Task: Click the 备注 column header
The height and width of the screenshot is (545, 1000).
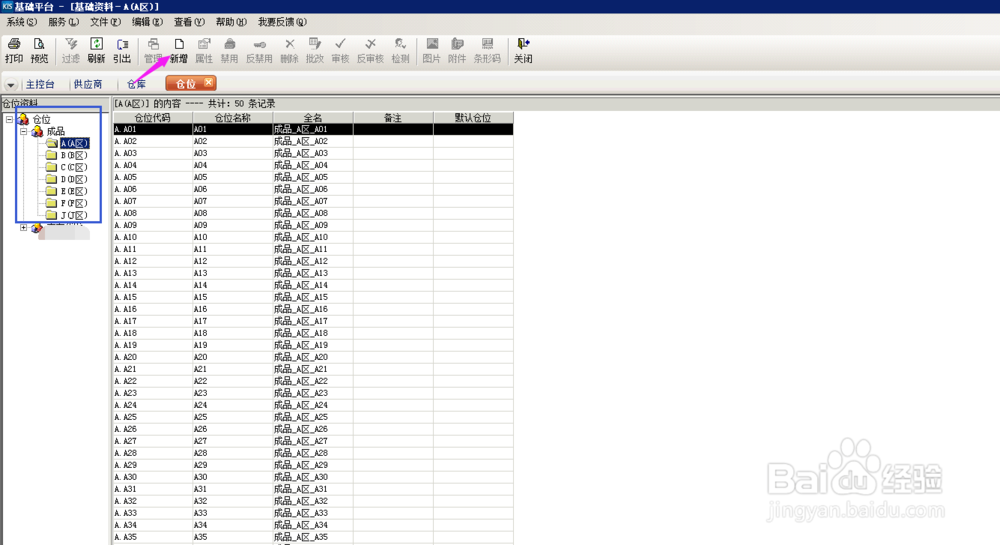Action: tap(393, 118)
